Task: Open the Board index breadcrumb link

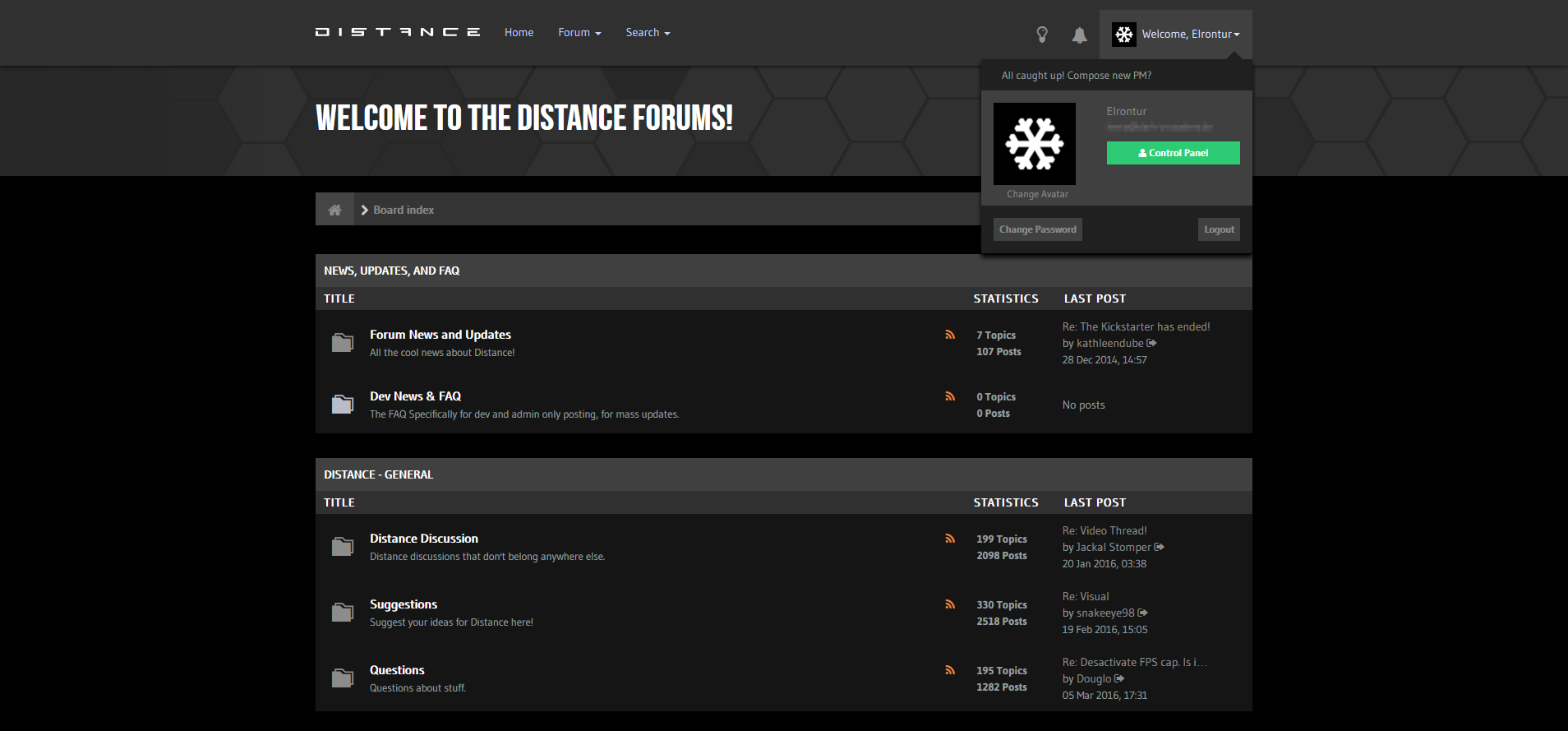Action: tap(404, 210)
